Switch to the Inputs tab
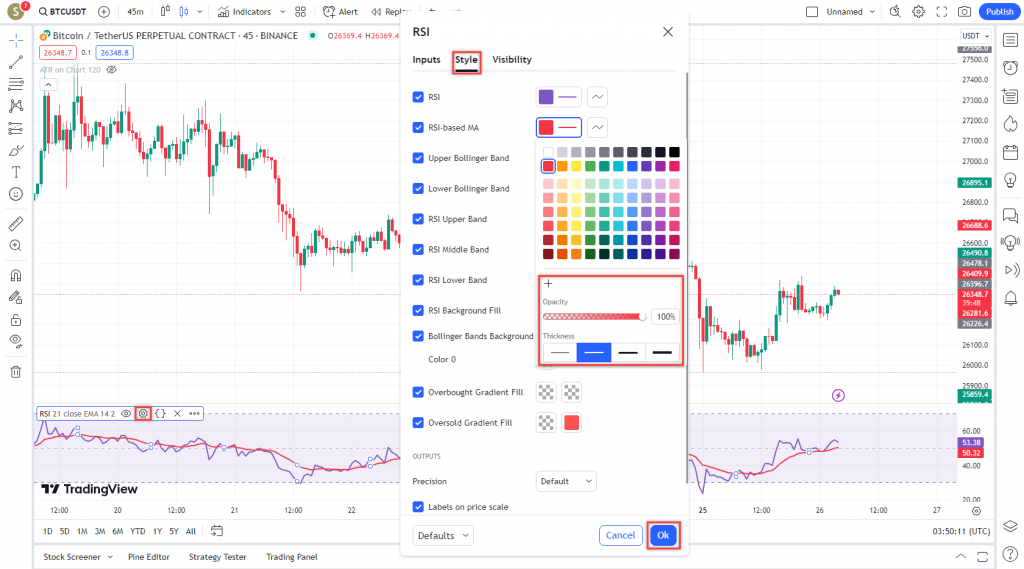 [426, 59]
